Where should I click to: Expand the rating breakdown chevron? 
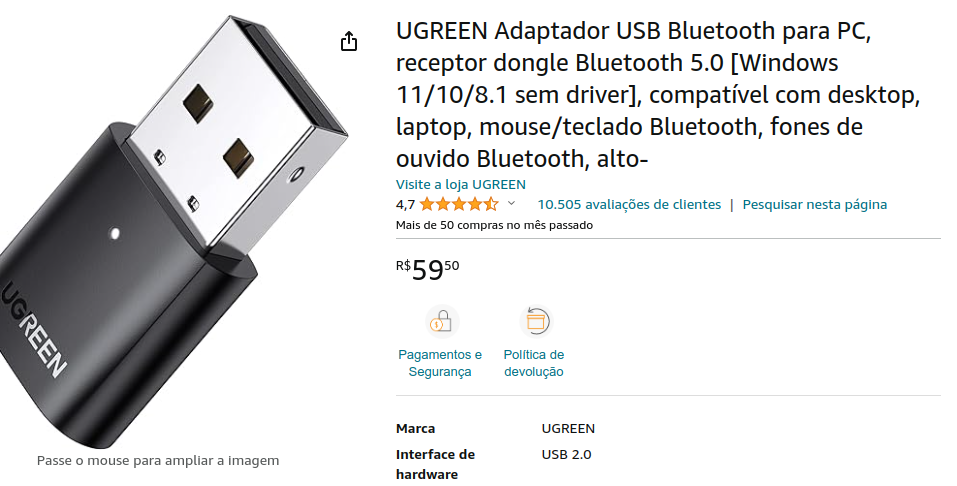point(511,203)
